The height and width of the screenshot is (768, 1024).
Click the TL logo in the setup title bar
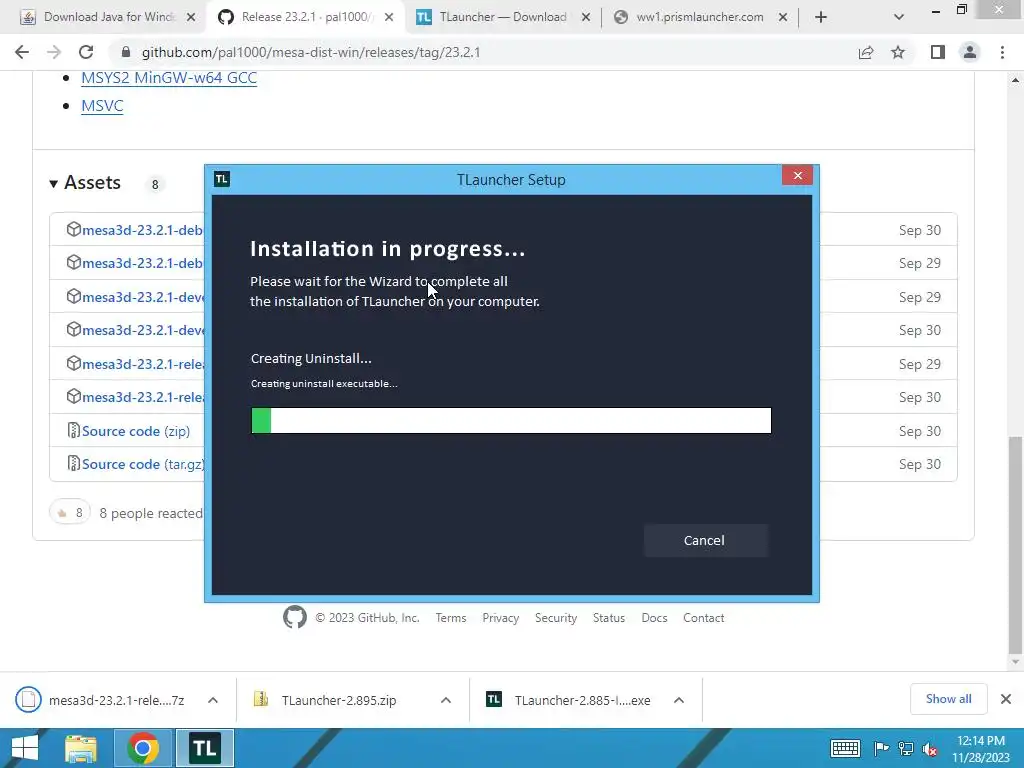(222, 179)
